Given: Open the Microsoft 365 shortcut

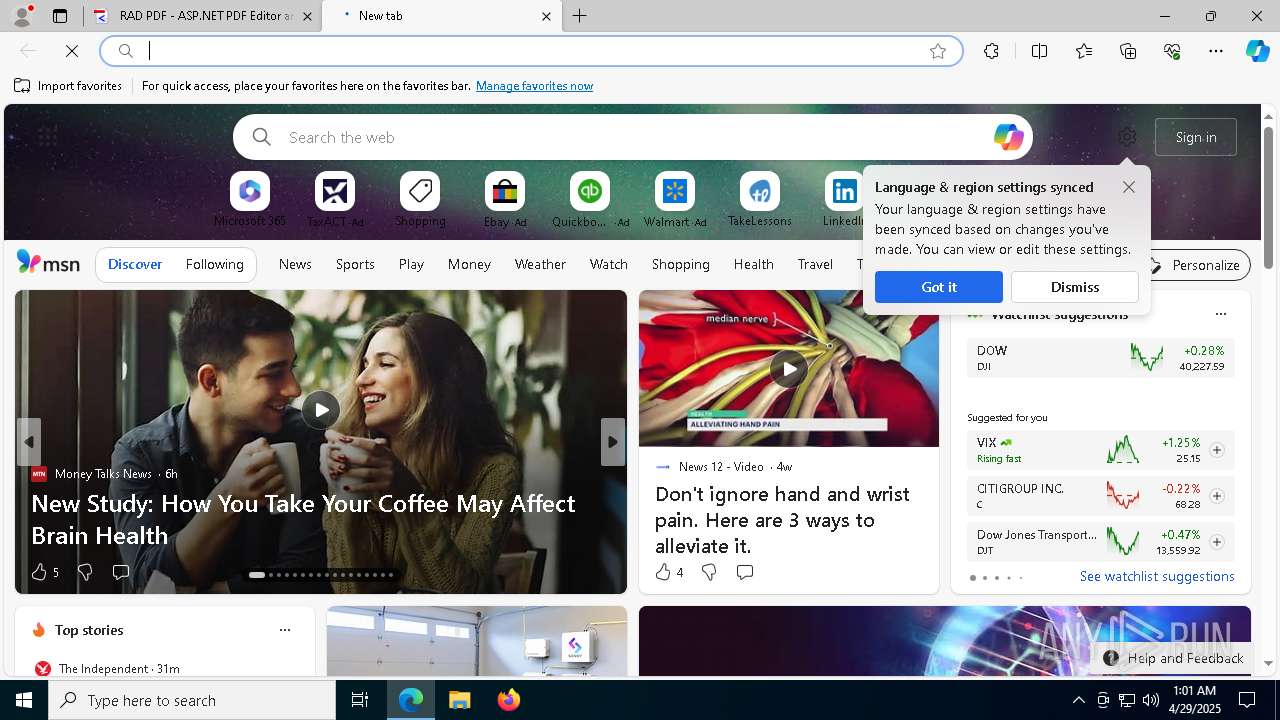Looking at the screenshot, I should [x=250, y=200].
